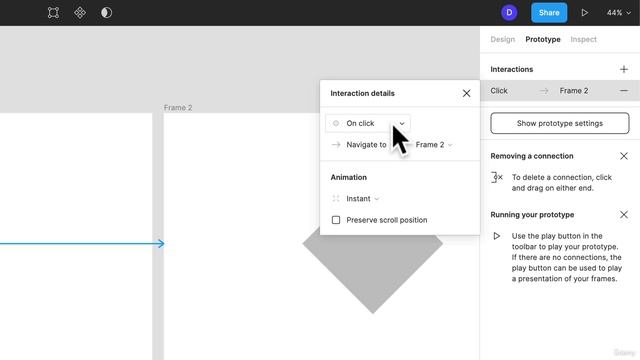The width and height of the screenshot is (640, 360).
Task: Switch to the Design tab
Action: tap(502, 39)
